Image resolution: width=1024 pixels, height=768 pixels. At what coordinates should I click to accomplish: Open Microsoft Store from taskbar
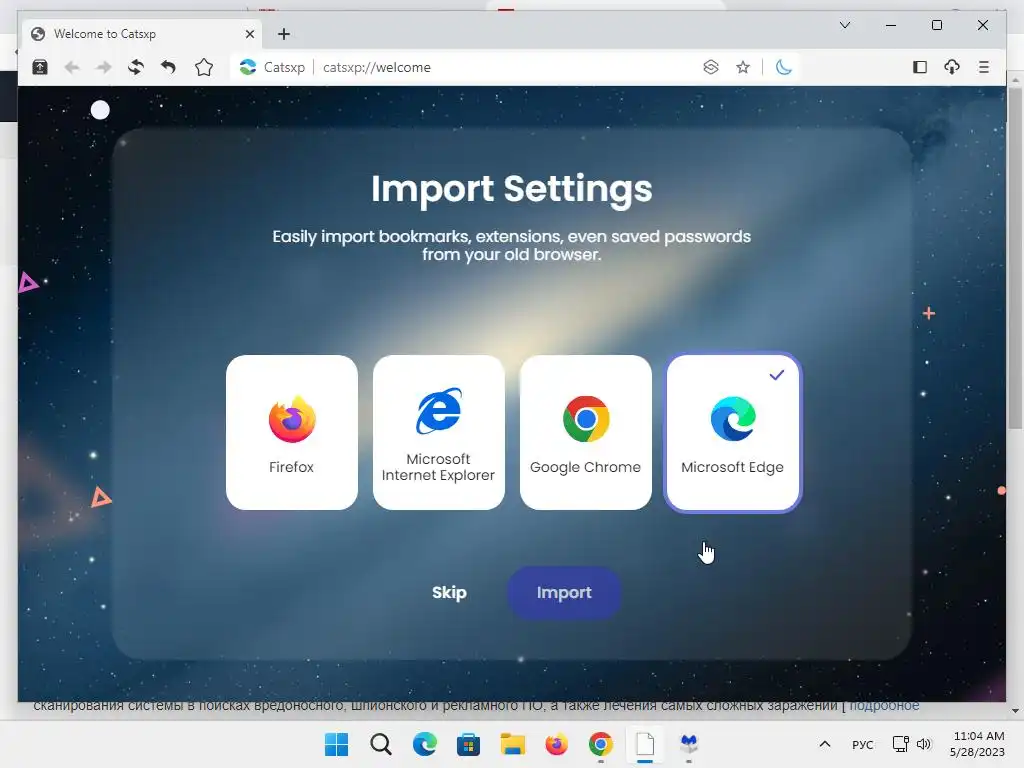pos(468,744)
